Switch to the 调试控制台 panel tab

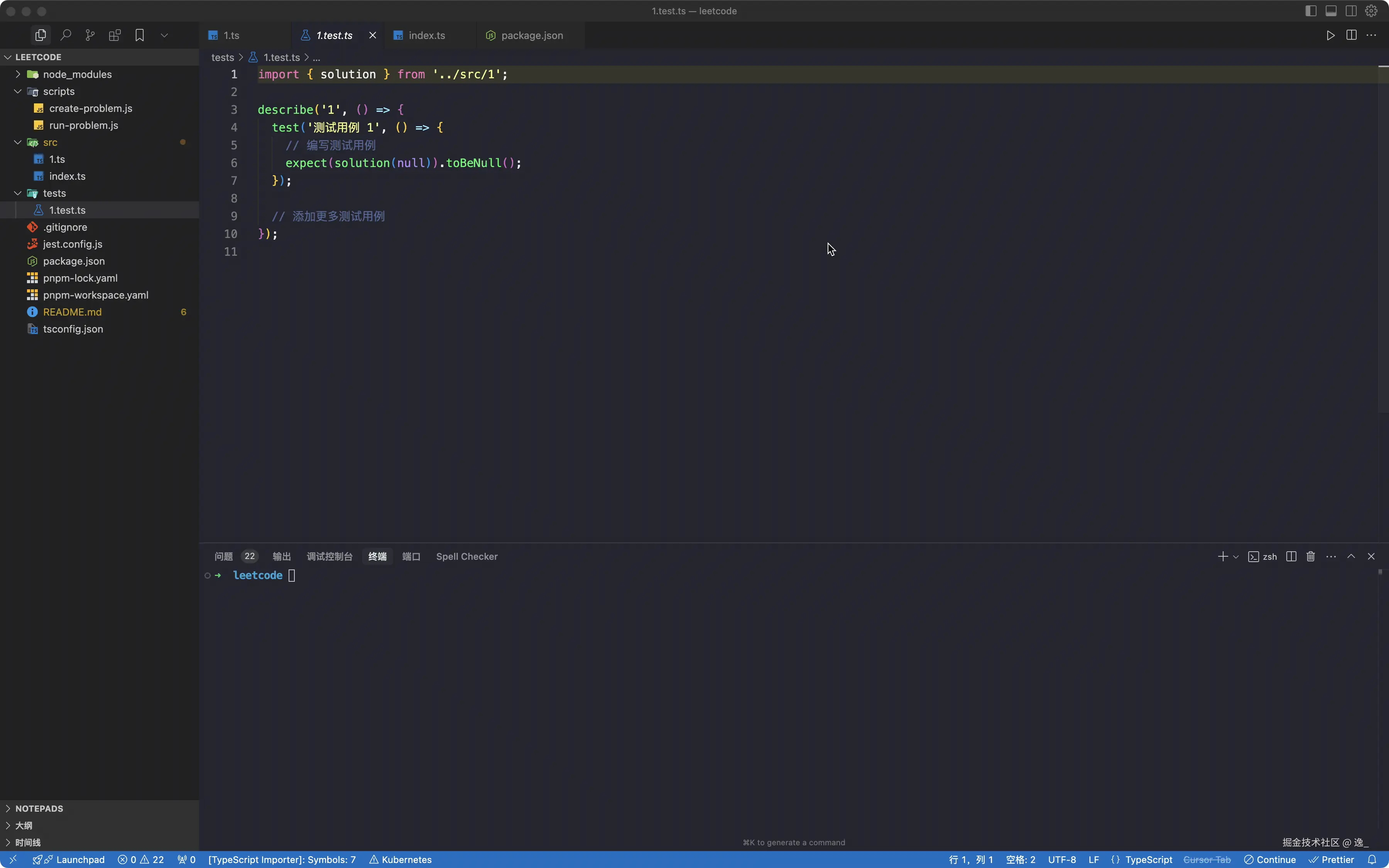tap(330, 556)
